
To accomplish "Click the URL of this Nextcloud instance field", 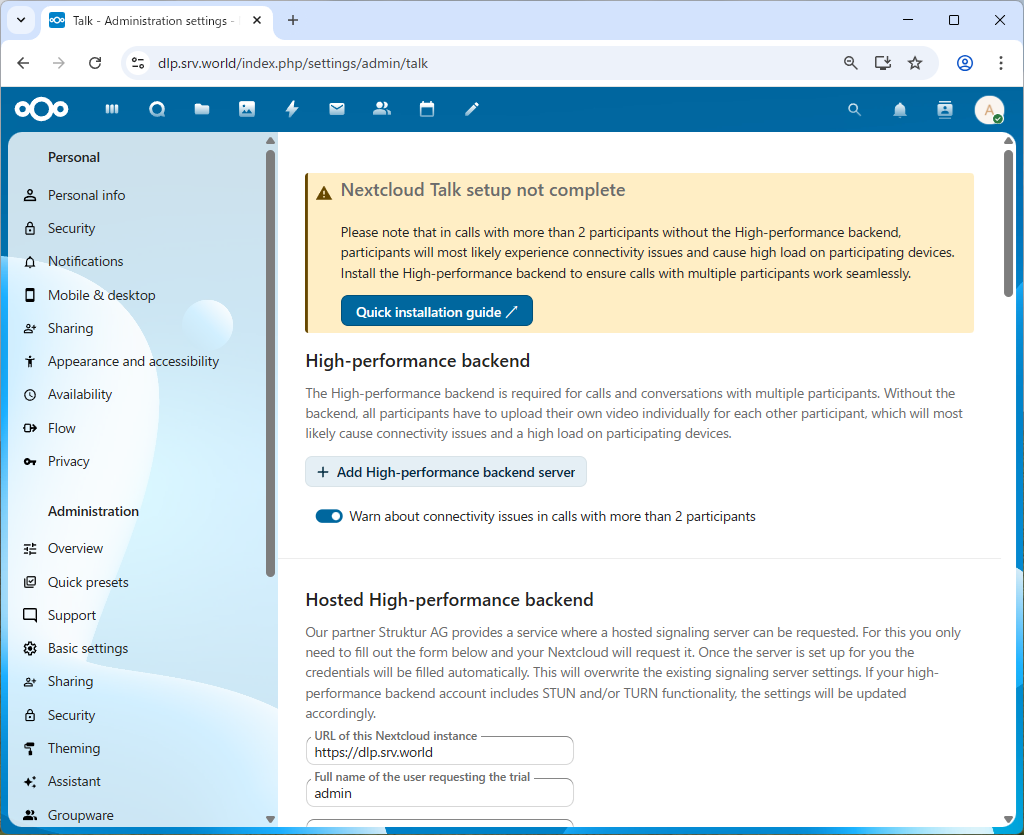I will tap(440, 751).
